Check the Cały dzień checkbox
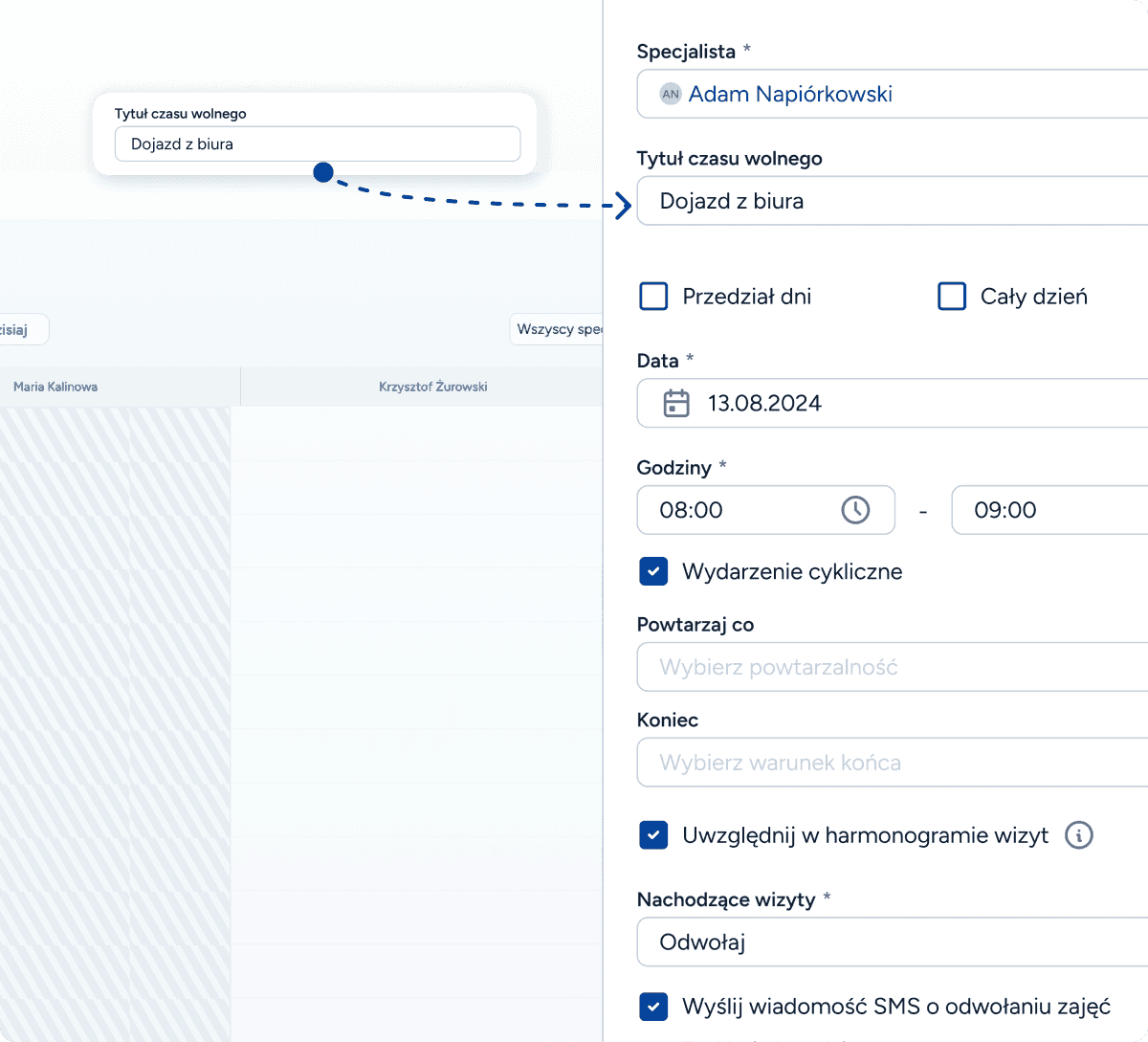Screen dimensions: 1148x1042 [x=952, y=297]
